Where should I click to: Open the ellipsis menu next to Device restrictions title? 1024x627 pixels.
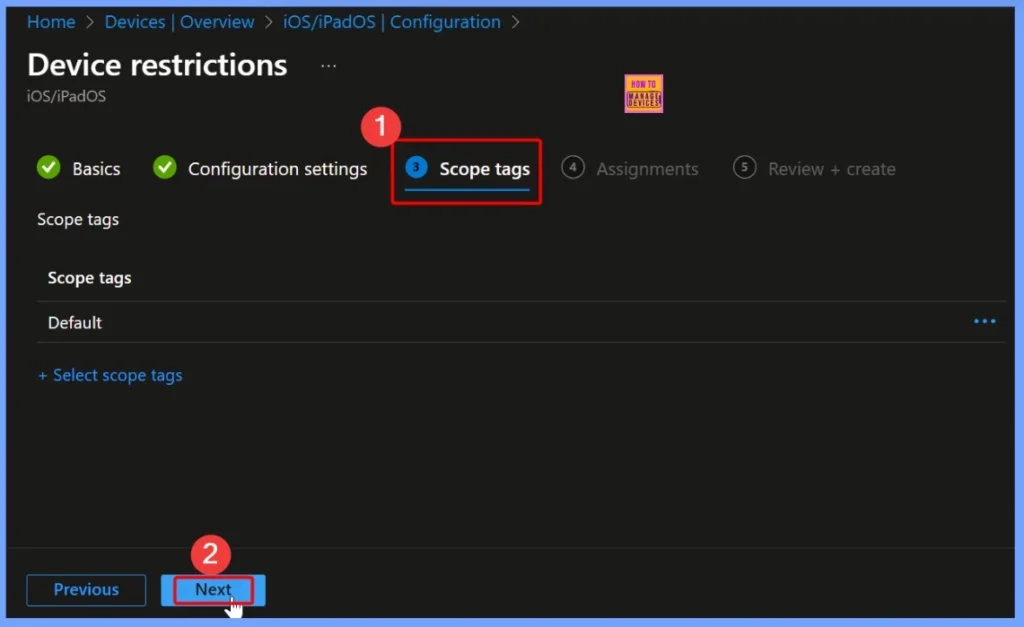328,64
